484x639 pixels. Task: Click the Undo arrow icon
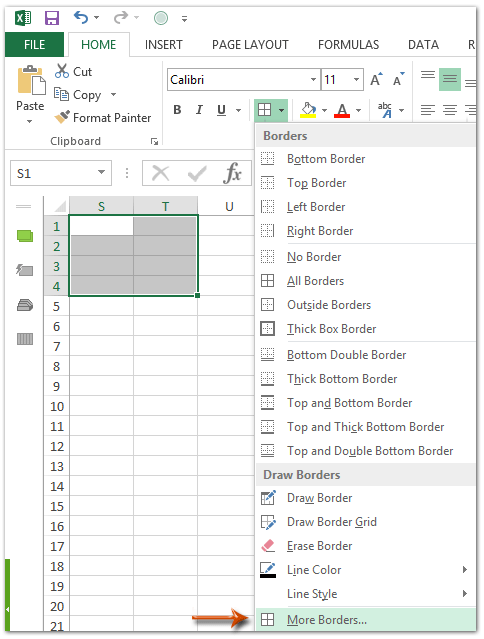tap(81, 18)
